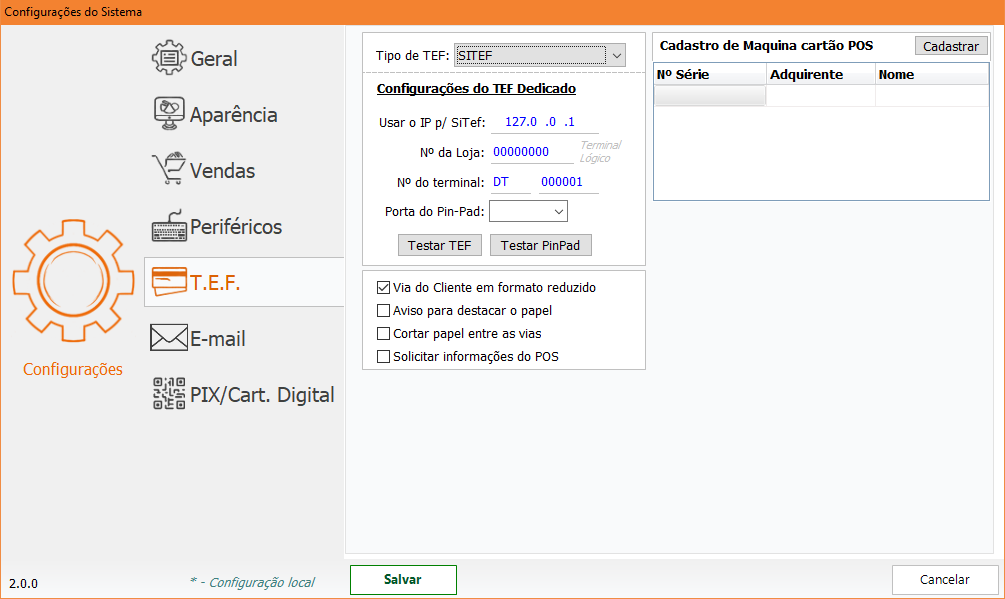Enable Aviso para destacar o papel
Screen dimensions: 1005x599
click(383, 311)
